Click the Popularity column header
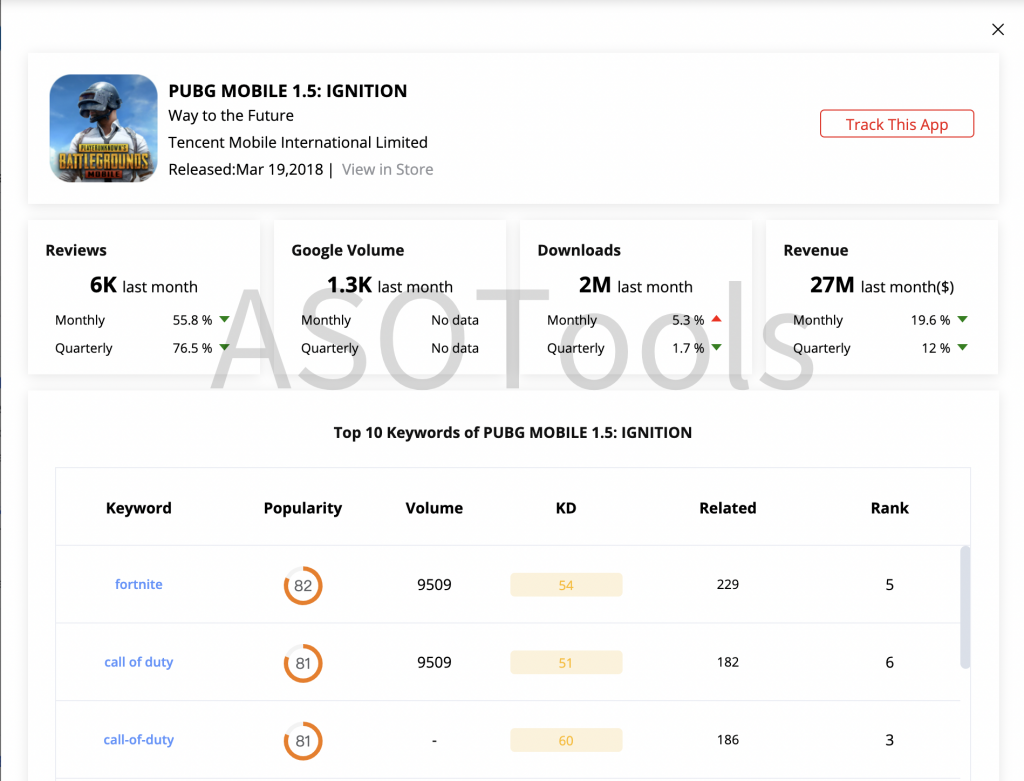Viewport: 1024px width, 781px height. click(303, 508)
